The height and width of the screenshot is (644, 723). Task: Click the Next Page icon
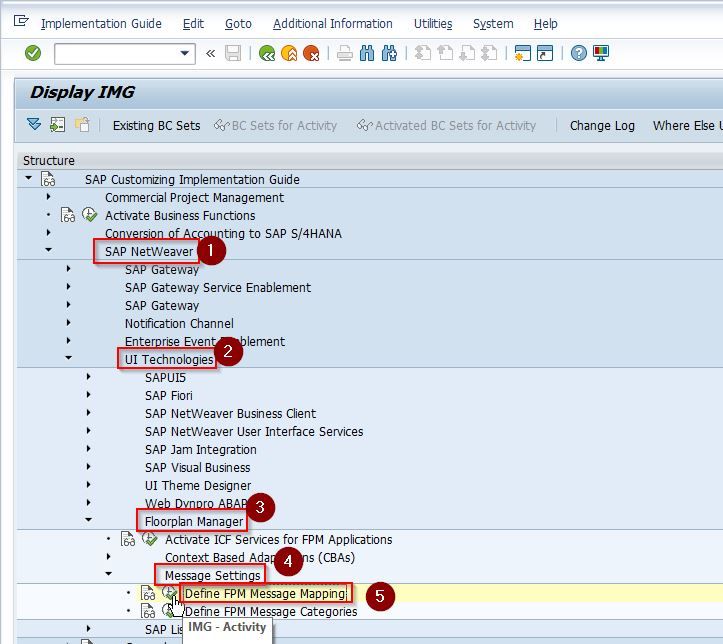(x=467, y=53)
